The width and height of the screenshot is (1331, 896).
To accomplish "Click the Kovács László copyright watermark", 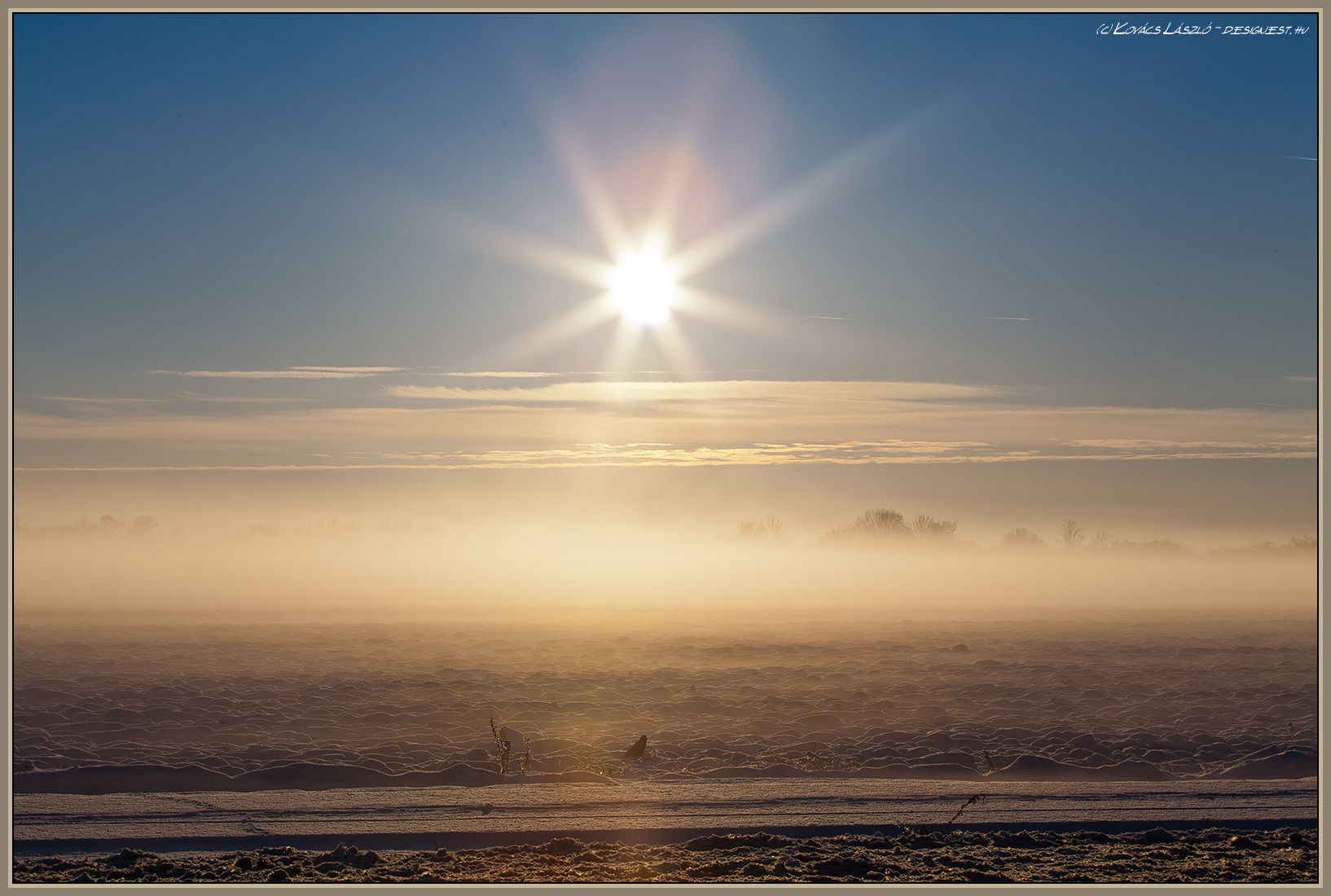I will click(1155, 29).
